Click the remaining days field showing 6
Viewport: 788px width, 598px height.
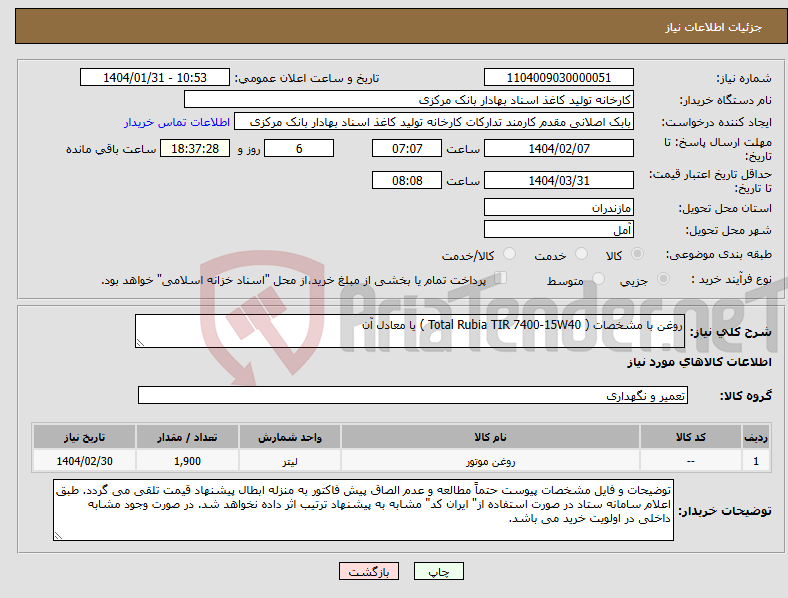(299, 148)
